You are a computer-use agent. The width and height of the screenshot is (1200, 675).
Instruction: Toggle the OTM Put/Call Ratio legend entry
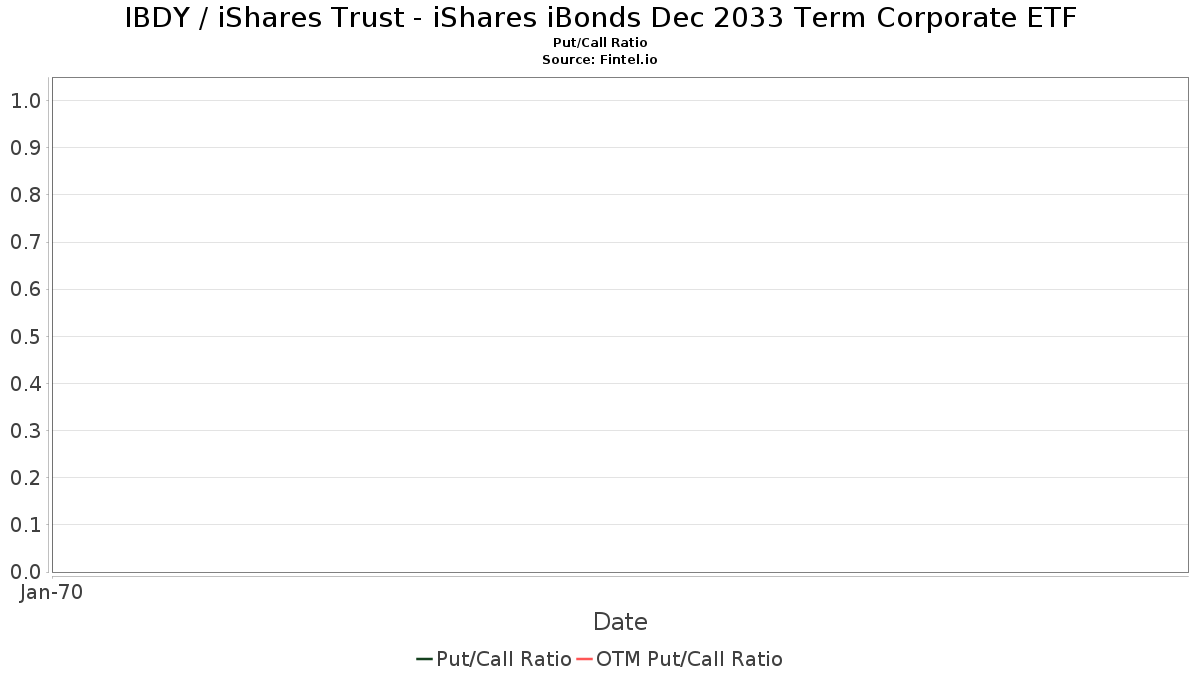pos(679,659)
